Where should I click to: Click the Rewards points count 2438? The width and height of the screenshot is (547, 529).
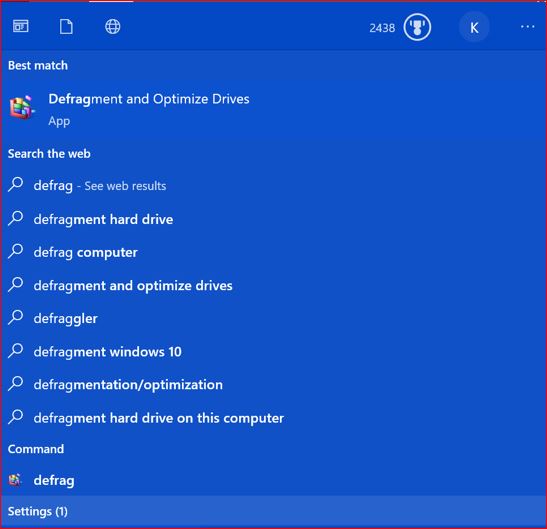tap(382, 28)
